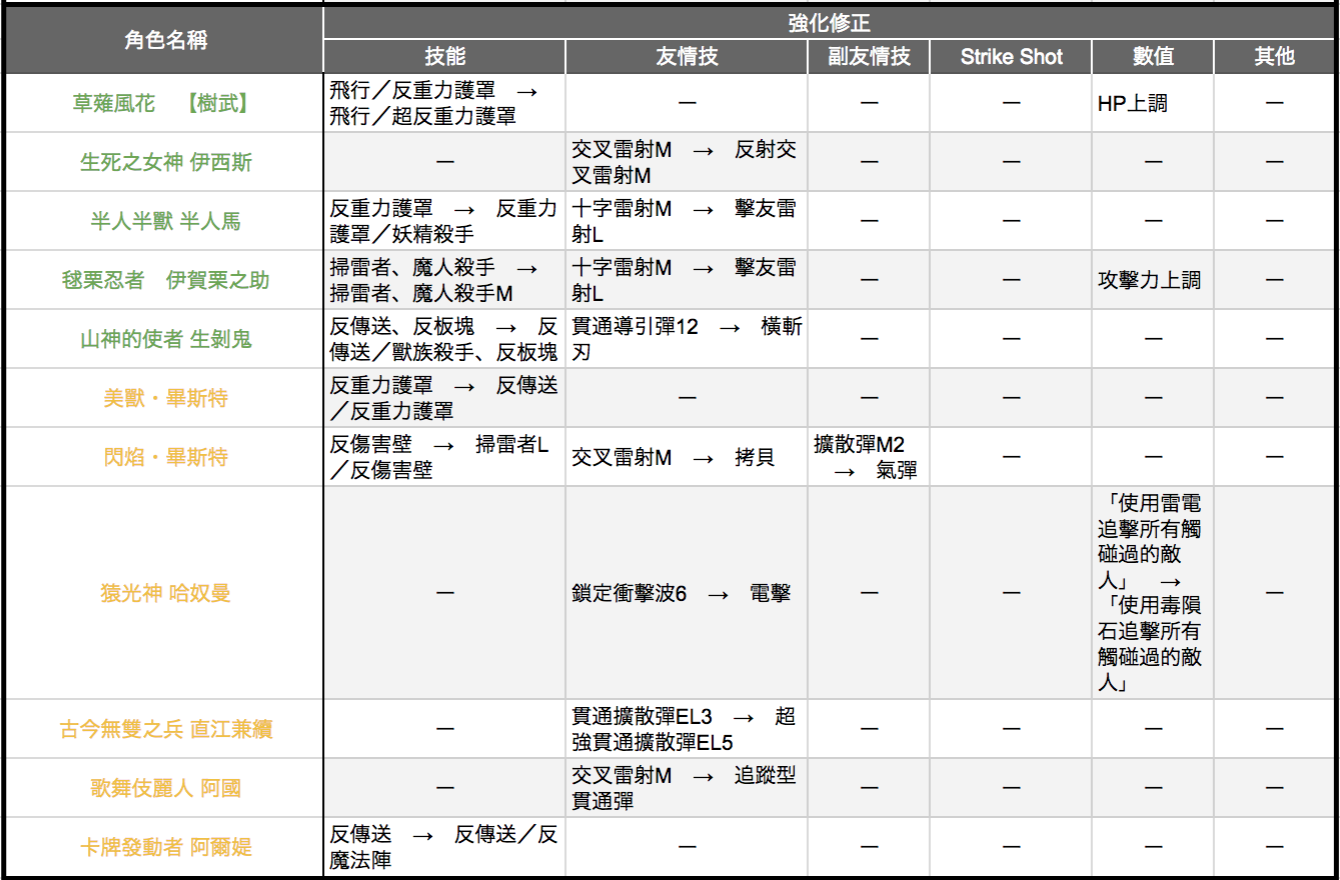Click the HP上調 cell
Screen dimensions: 1340x880
tap(1133, 103)
